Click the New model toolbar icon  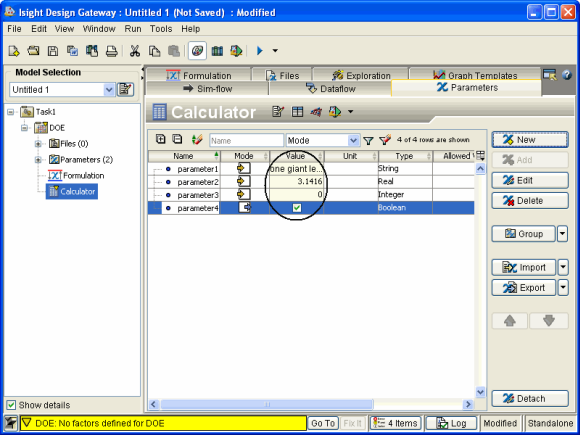(x=14, y=51)
